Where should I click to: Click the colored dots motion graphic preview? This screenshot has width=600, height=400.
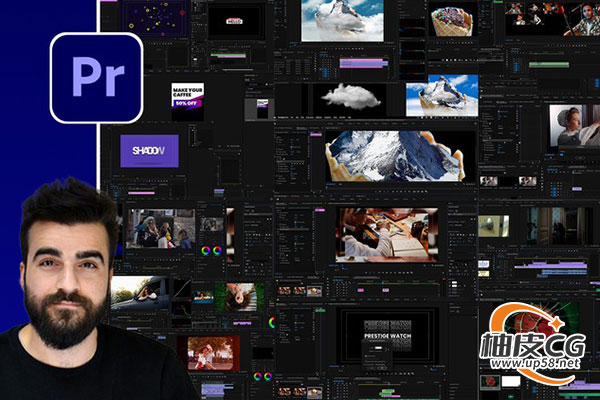[x=156, y=19]
